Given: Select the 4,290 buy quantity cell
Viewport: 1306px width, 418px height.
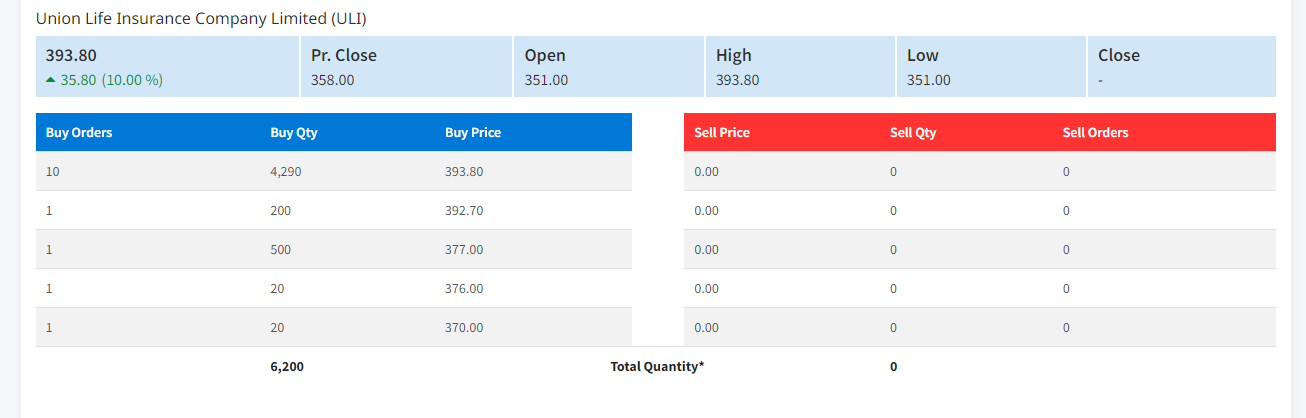Looking at the screenshot, I should coord(285,171).
